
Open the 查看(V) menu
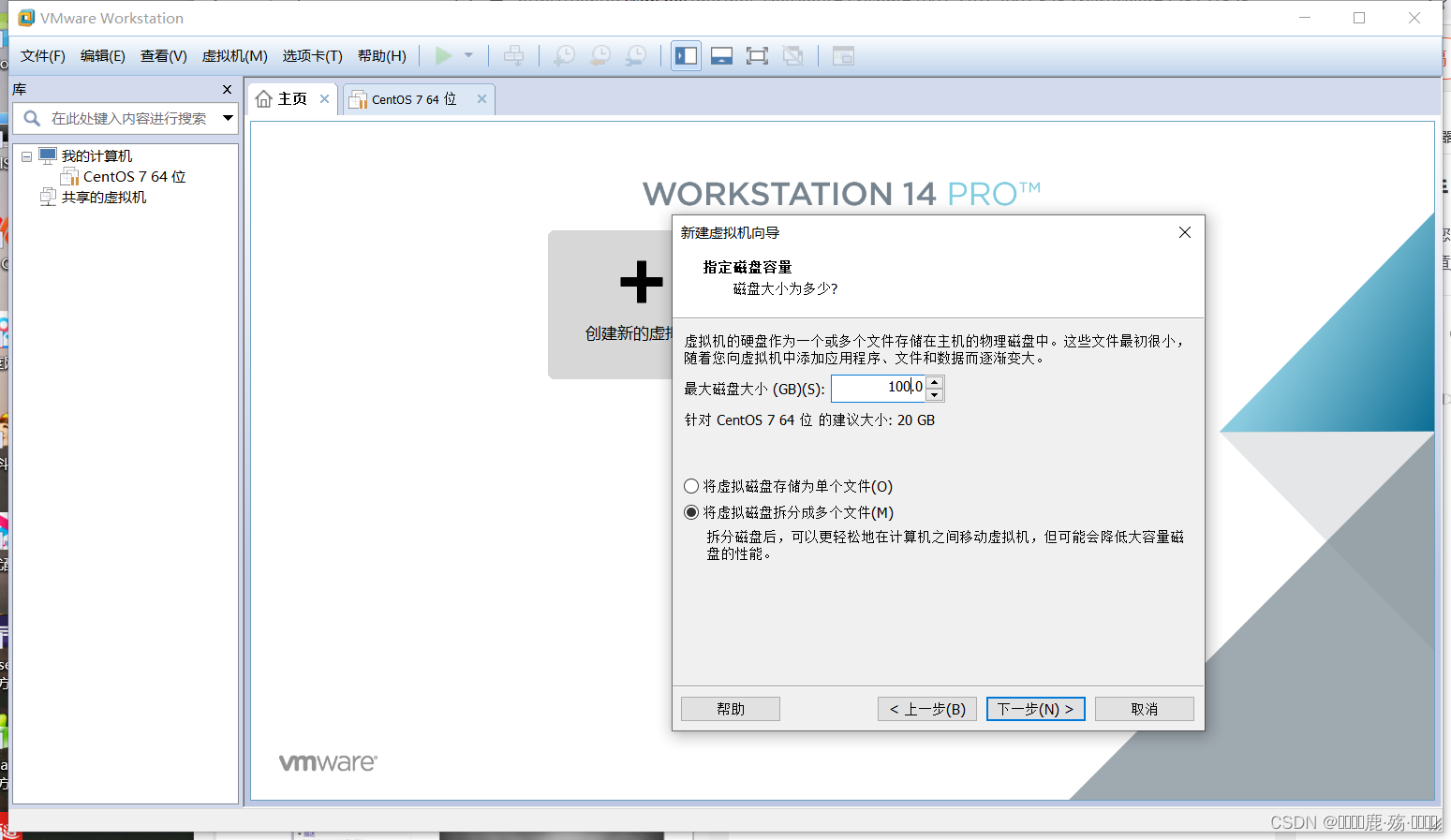tap(164, 56)
